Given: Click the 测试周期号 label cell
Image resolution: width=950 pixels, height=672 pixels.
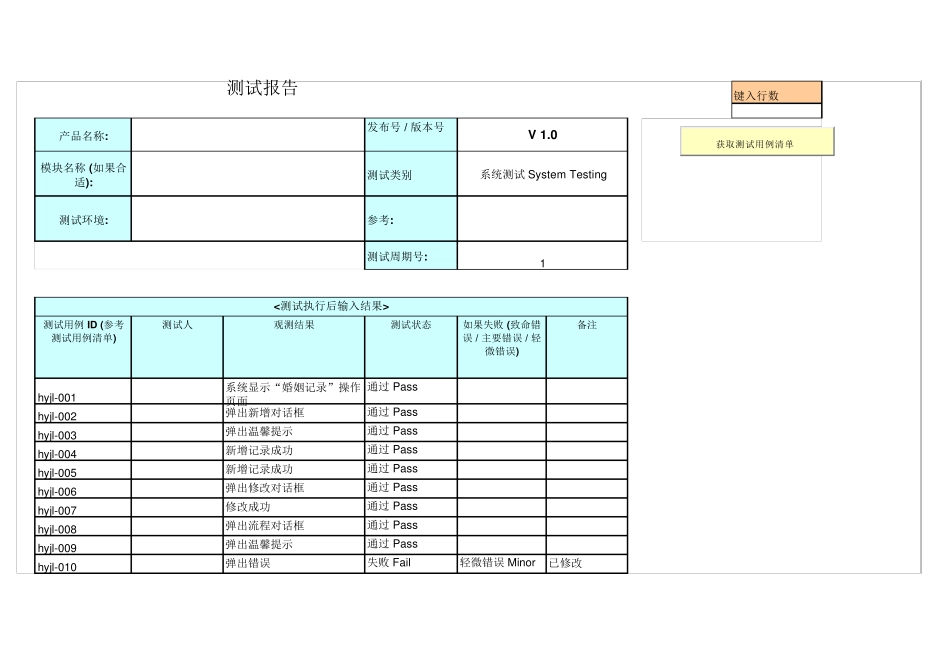Looking at the screenshot, I should pos(411,256).
